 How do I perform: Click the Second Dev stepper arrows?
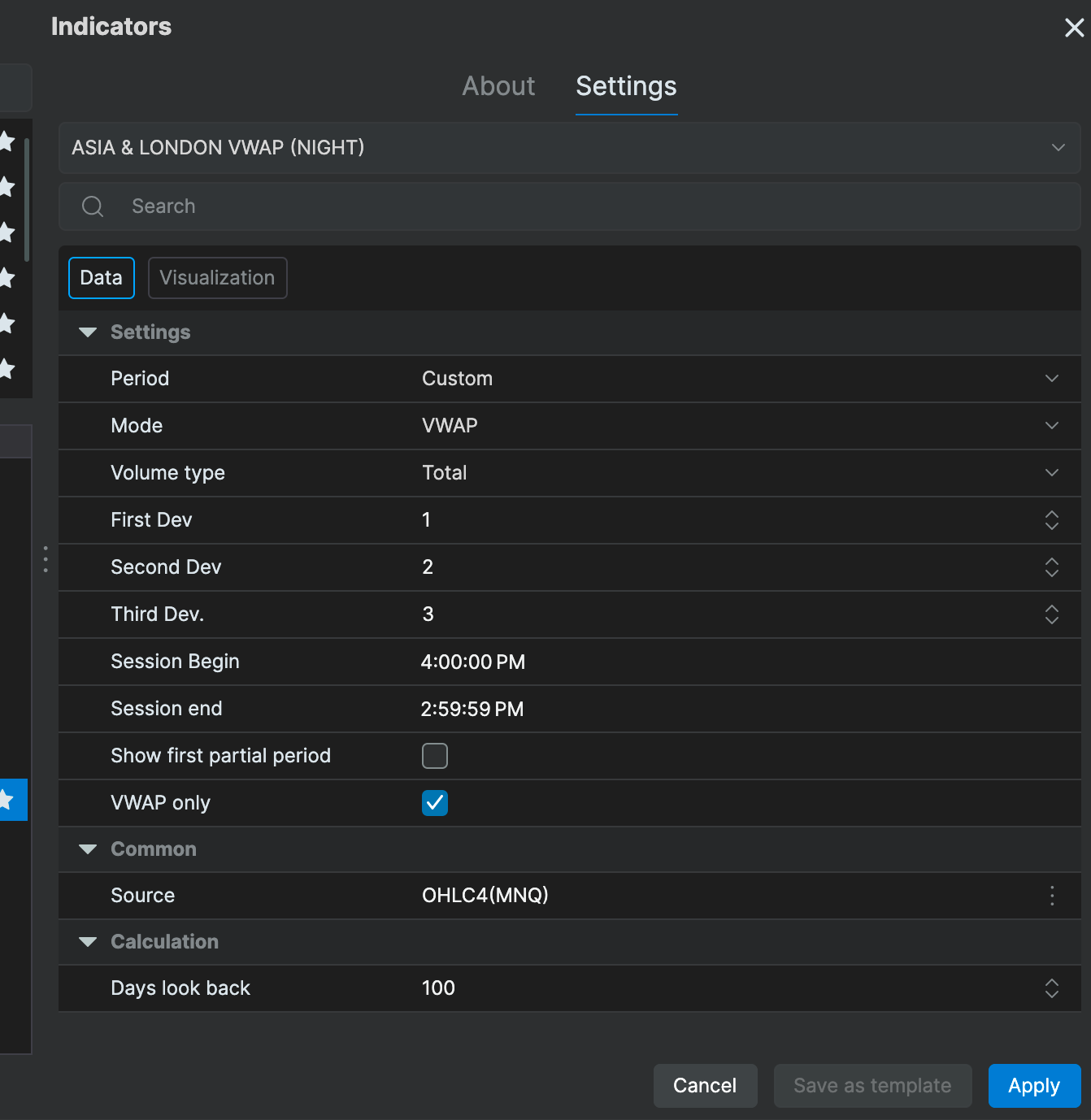[1052, 567]
